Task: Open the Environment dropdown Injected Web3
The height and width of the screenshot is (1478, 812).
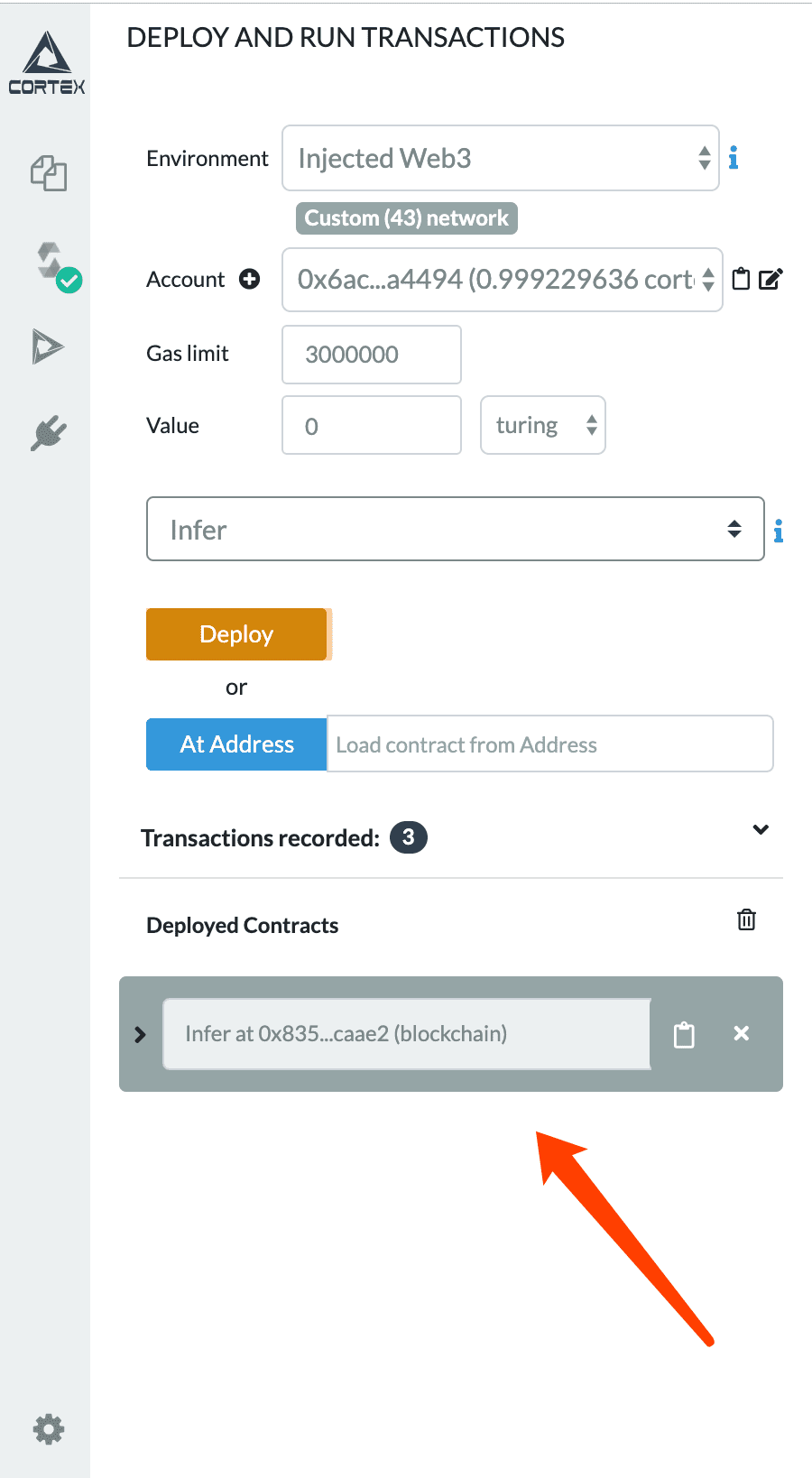Action: (501, 158)
